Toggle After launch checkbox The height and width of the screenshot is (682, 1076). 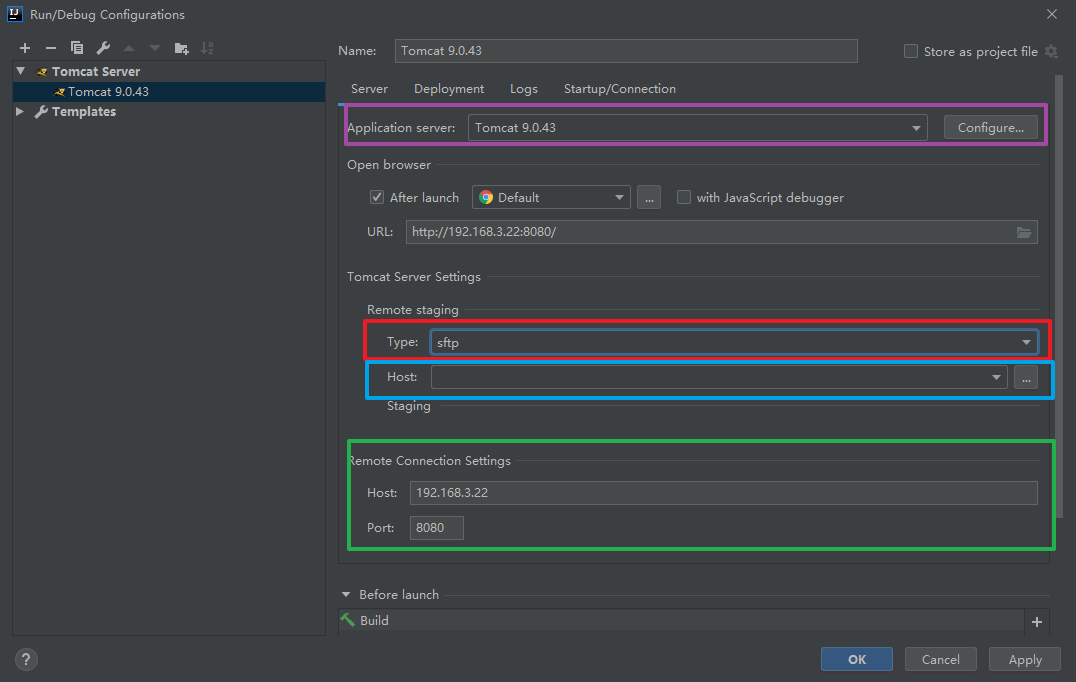coord(377,198)
